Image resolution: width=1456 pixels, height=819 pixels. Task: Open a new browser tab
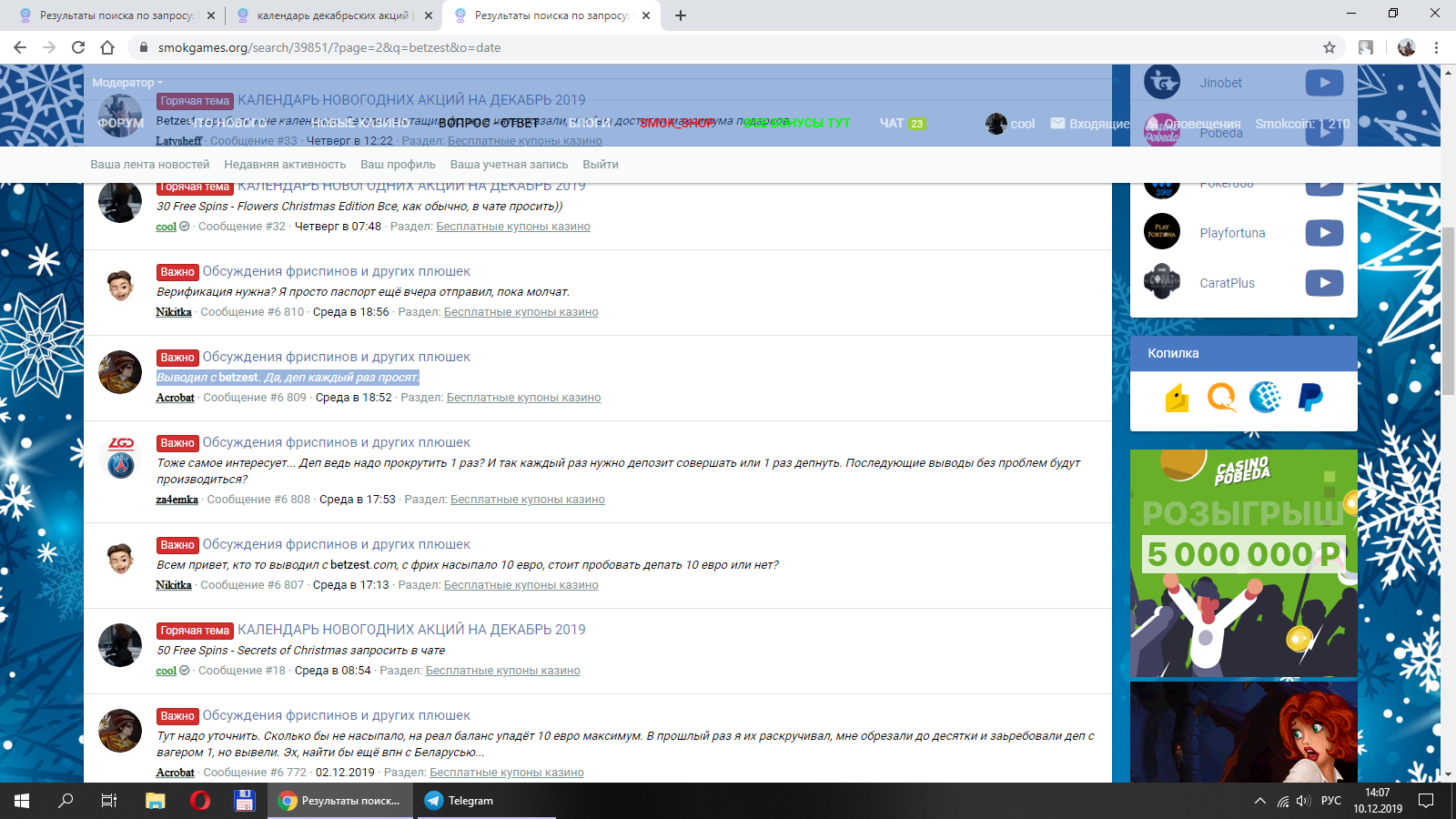coord(681,15)
